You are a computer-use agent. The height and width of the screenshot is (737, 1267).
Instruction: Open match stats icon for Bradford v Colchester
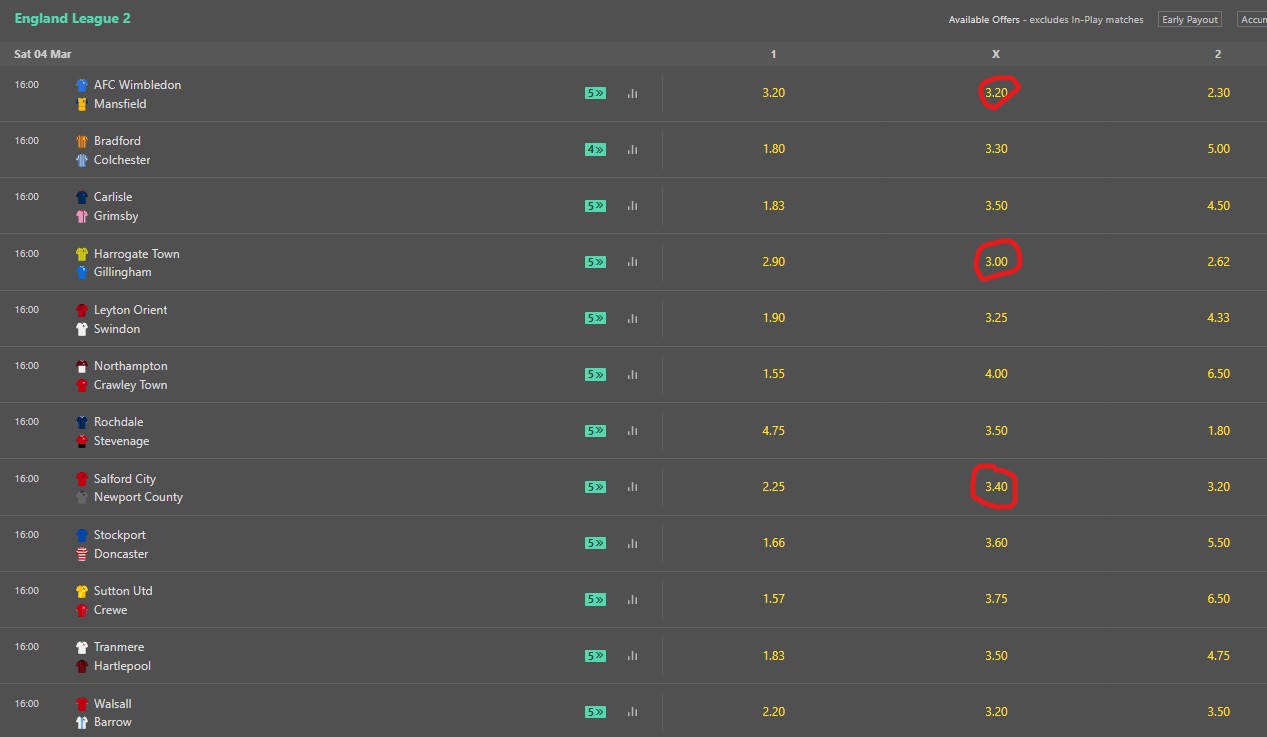pyautogui.click(x=632, y=150)
